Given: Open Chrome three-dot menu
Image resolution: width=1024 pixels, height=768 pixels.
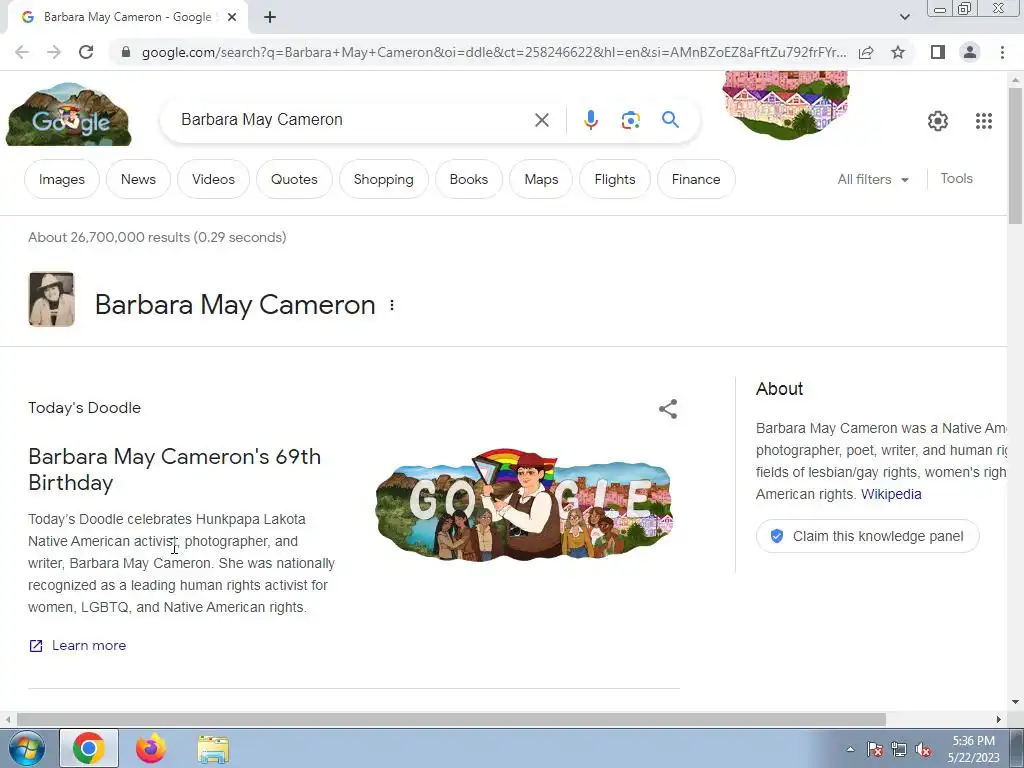Looking at the screenshot, I should point(1002,52).
